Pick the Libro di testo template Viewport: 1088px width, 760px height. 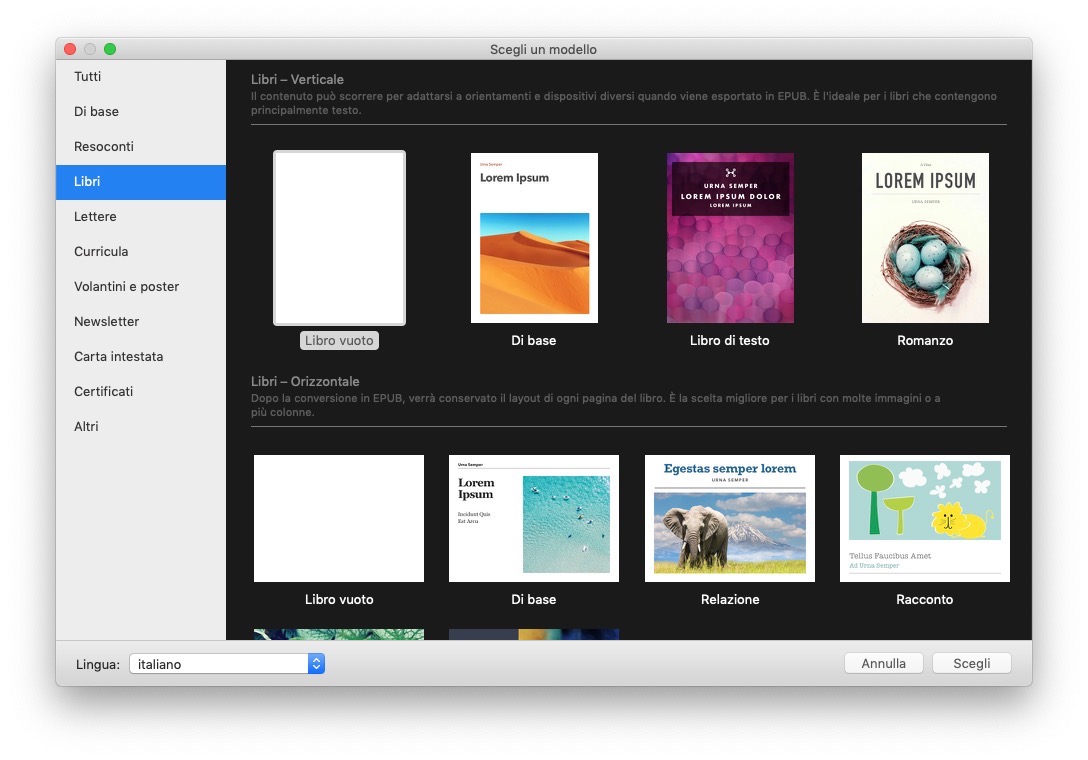click(730, 238)
